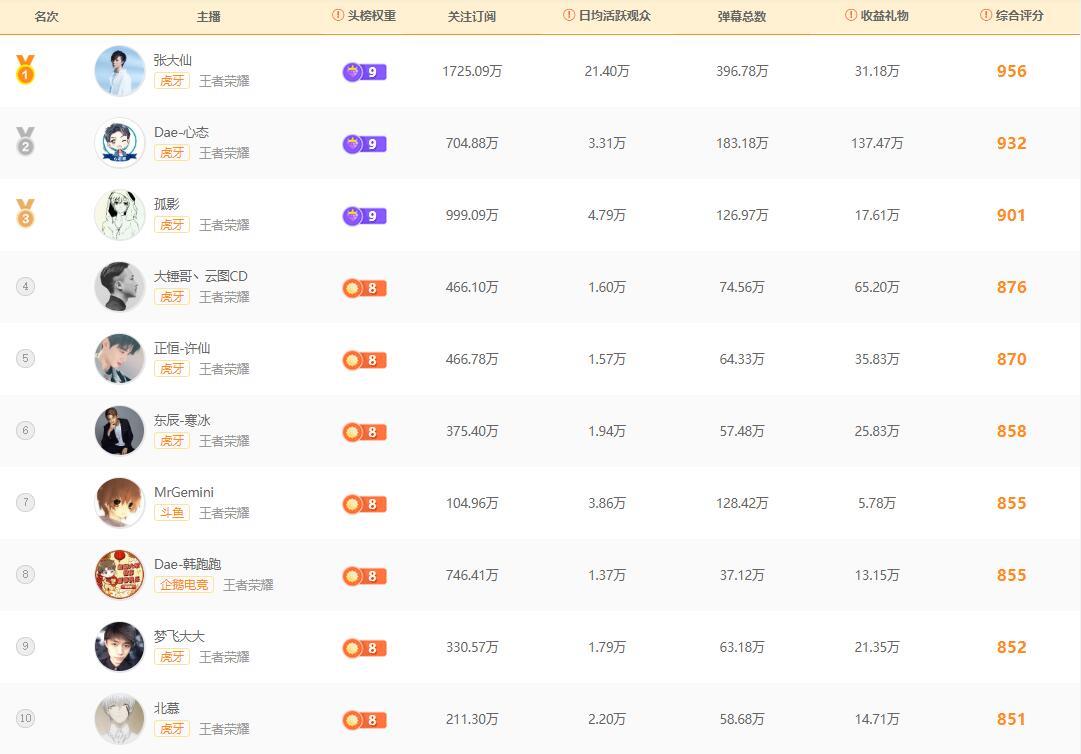Click the gold rank 1 medal icon
1081x754 pixels.
(25, 70)
